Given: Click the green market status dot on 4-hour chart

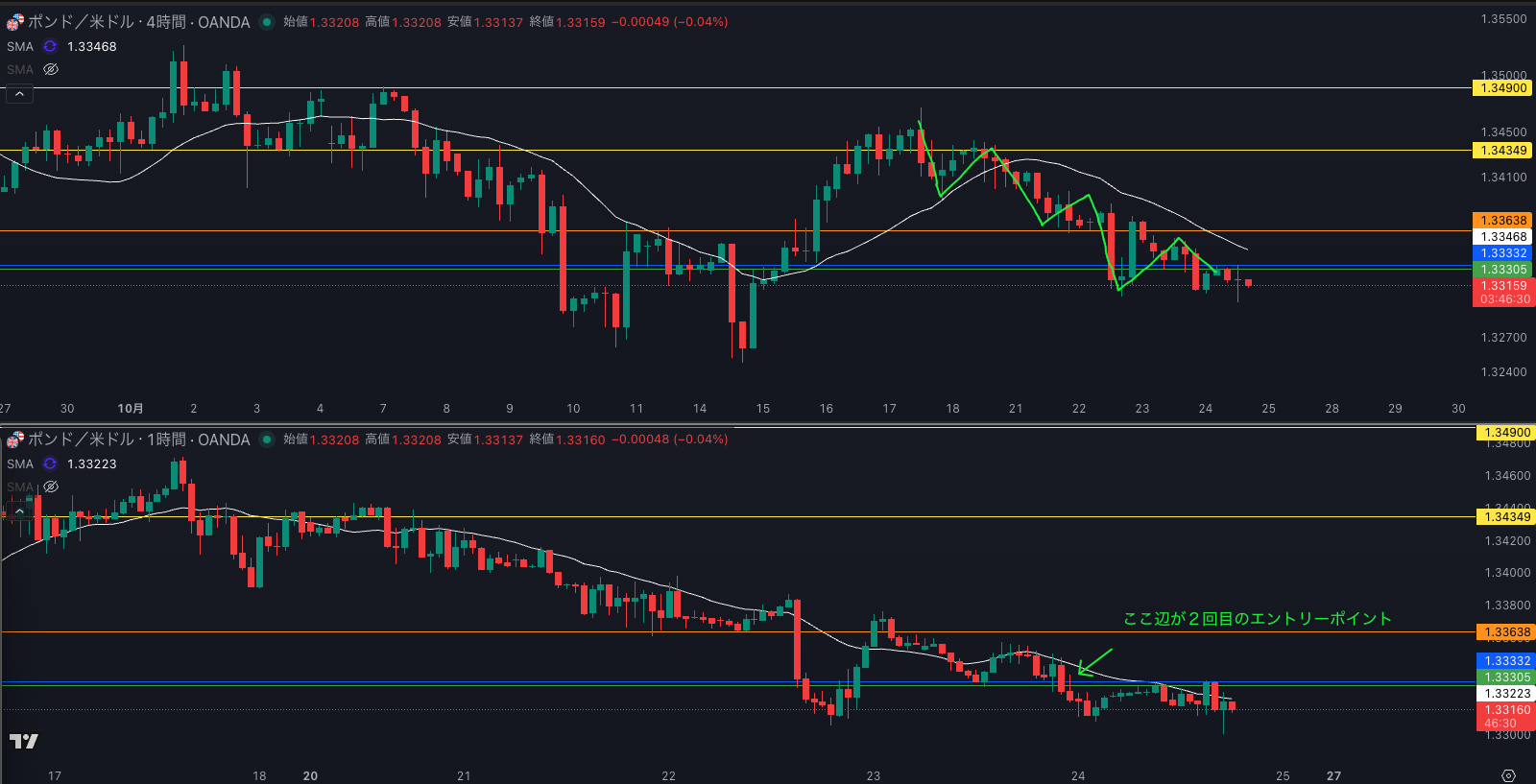Looking at the screenshot, I should pos(266,22).
